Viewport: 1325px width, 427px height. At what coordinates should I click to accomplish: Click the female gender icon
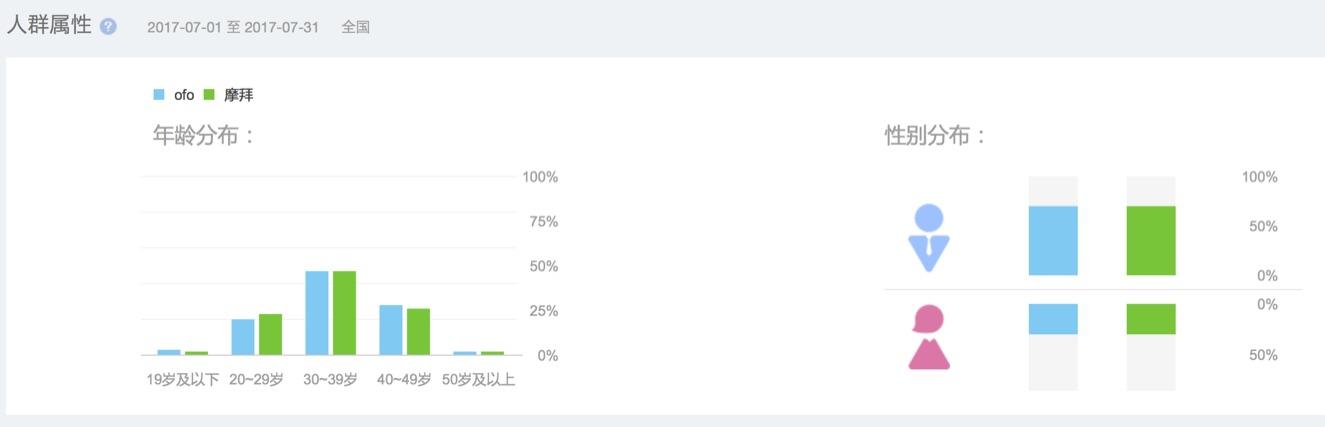pyautogui.click(x=929, y=337)
